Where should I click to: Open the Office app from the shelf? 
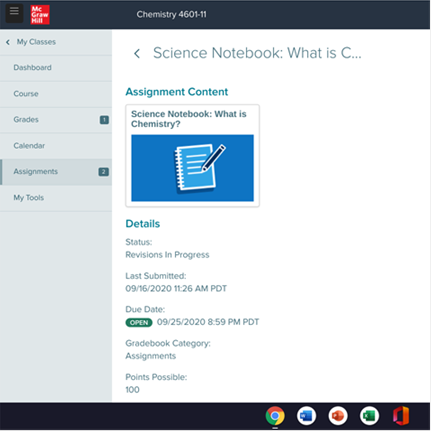tap(401, 416)
